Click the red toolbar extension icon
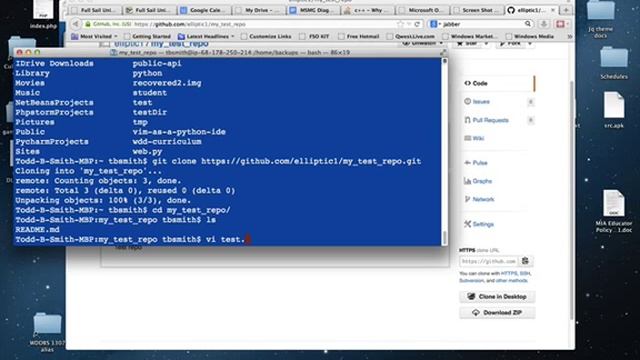The width and height of the screenshot is (640, 360). point(560,24)
